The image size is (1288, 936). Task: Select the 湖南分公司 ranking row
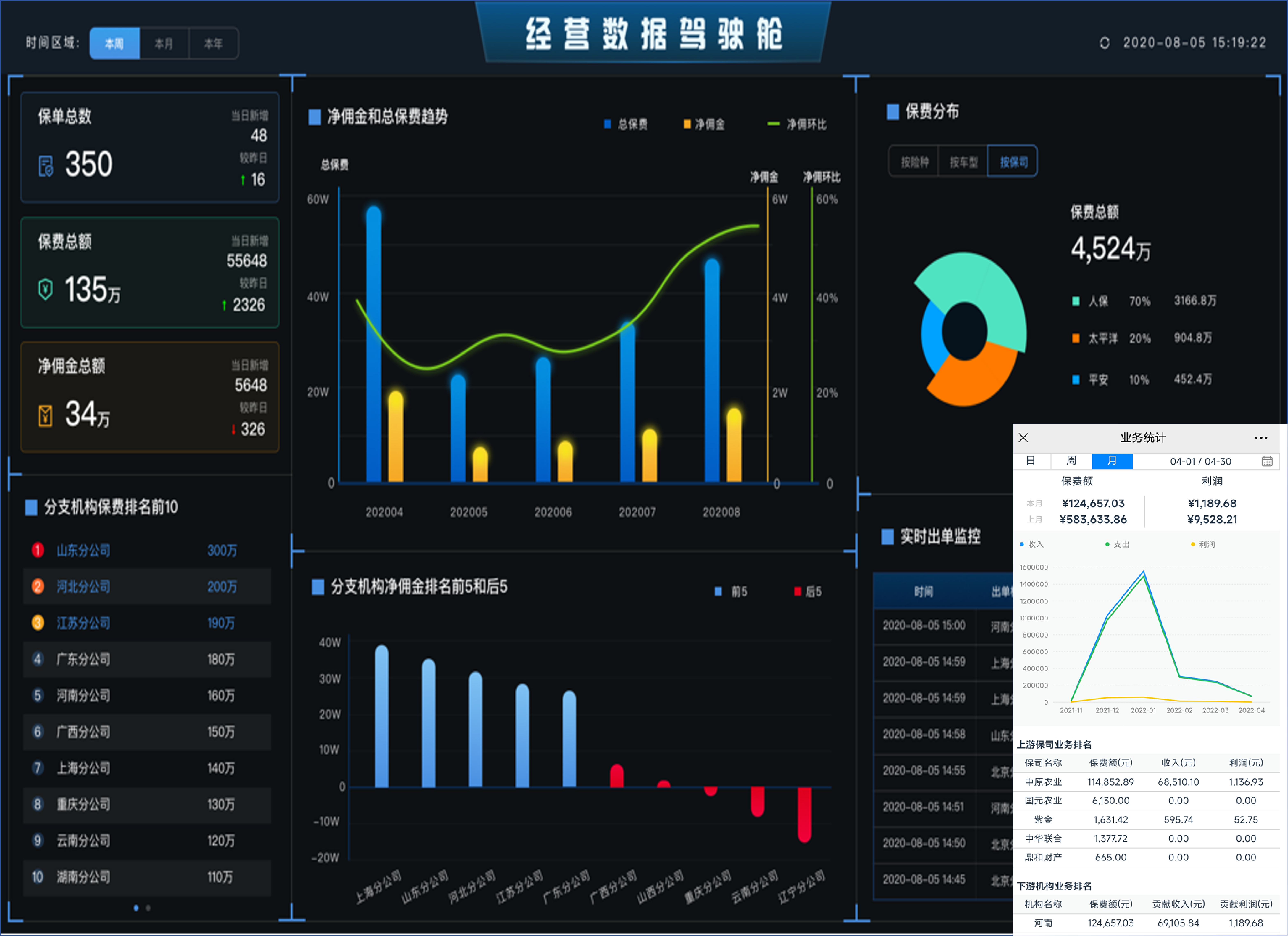pyautogui.click(x=147, y=877)
